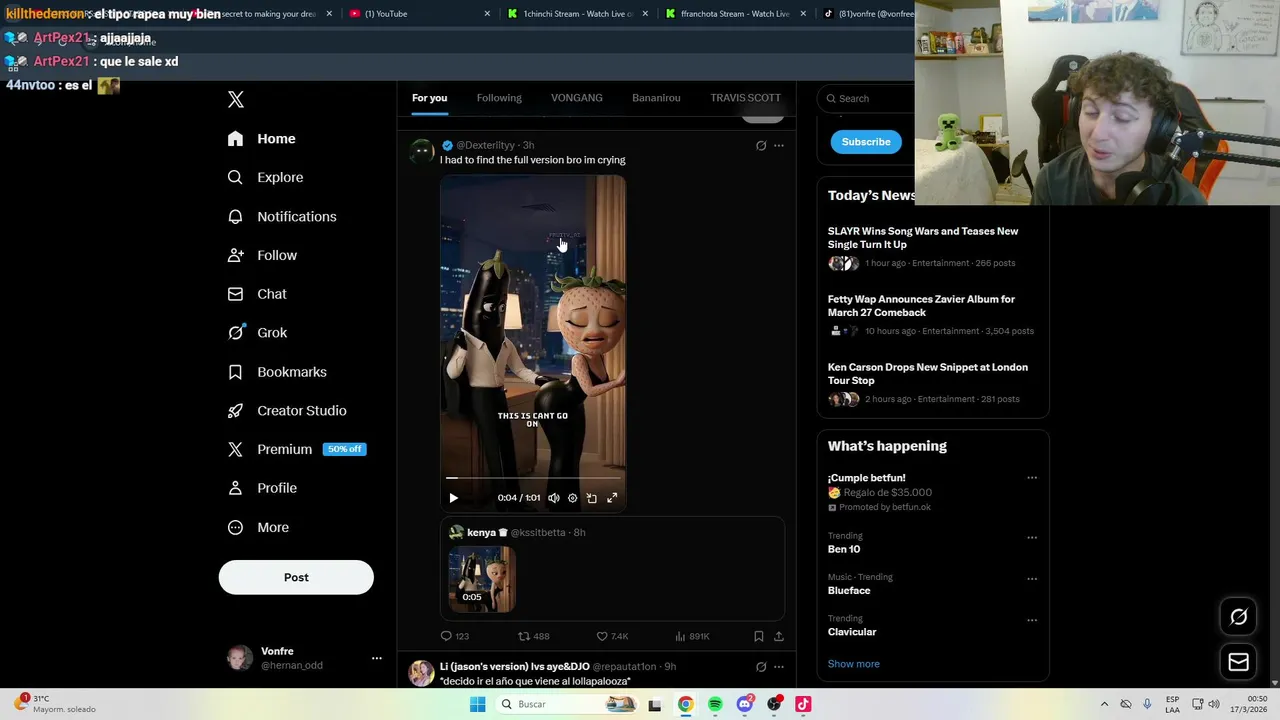
Task: Play the video in the post
Action: (453, 498)
